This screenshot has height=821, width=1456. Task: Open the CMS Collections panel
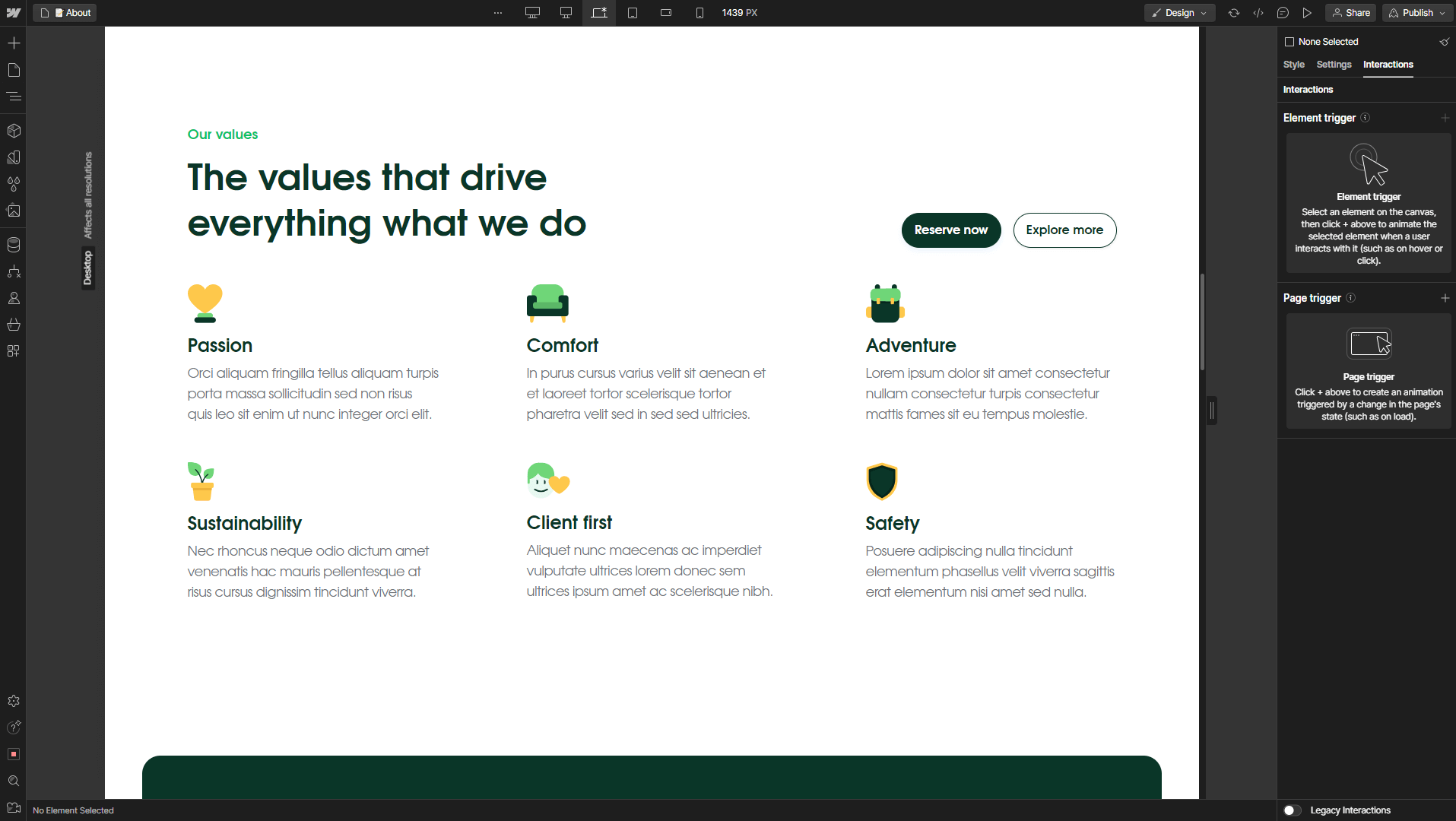point(14,245)
